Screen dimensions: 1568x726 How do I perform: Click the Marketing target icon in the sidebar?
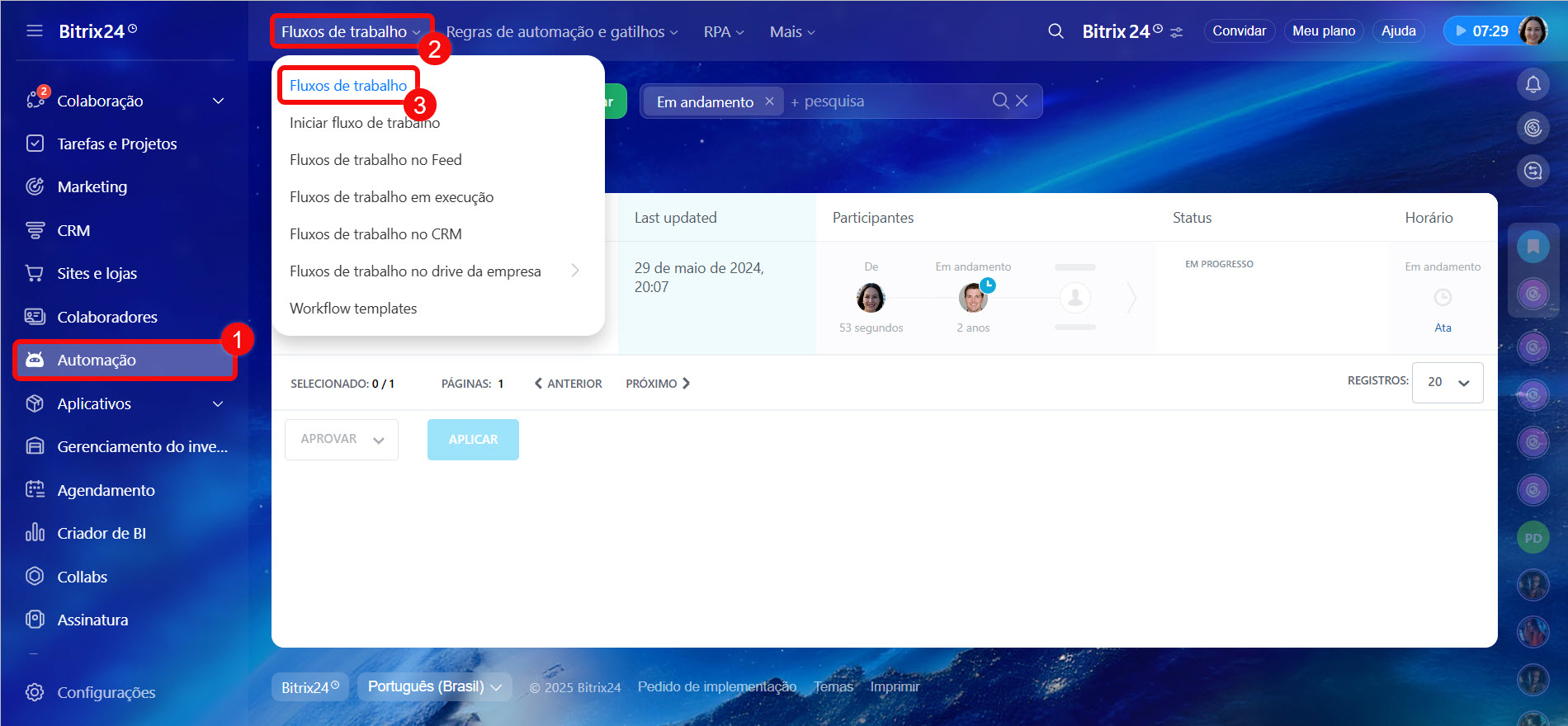(35, 187)
